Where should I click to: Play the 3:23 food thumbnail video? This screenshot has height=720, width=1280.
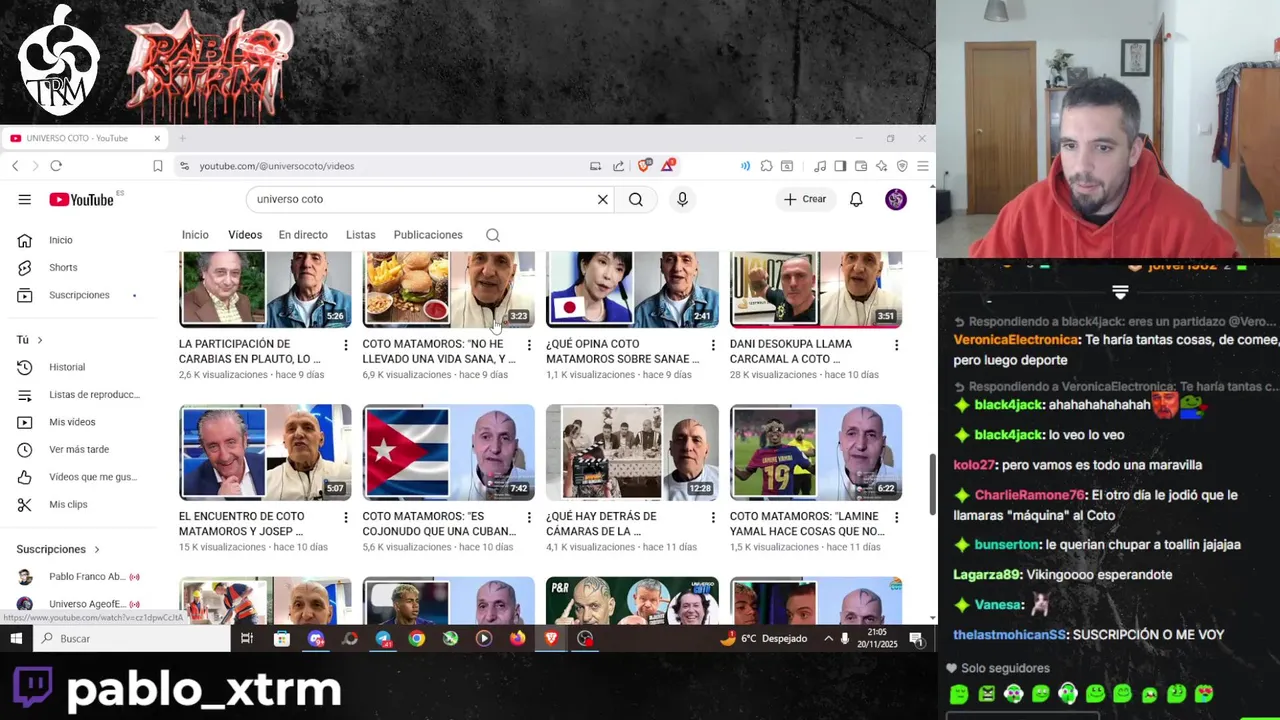pyautogui.click(x=449, y=290)
